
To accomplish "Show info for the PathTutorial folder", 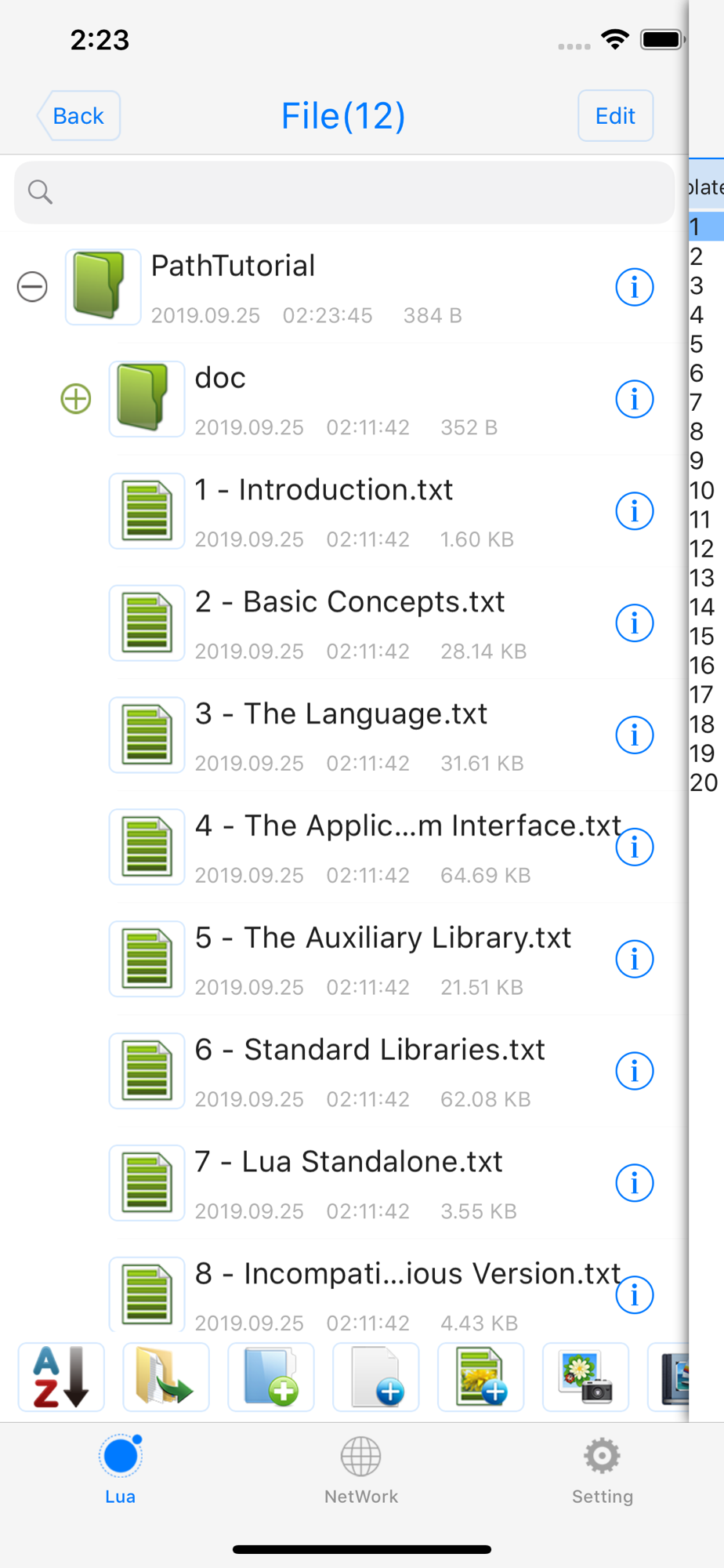I will [635, 287].
